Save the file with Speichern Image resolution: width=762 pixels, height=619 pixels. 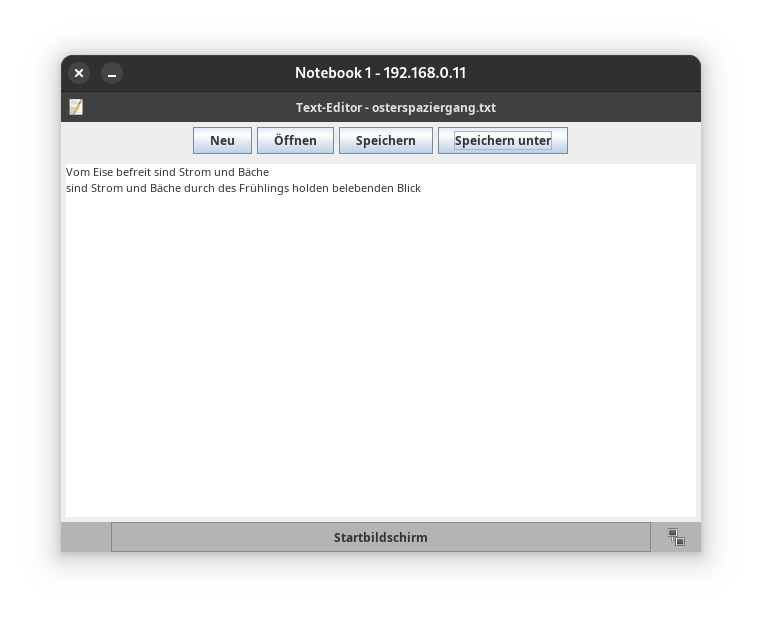pyautogui.click(x=385, y=141)
